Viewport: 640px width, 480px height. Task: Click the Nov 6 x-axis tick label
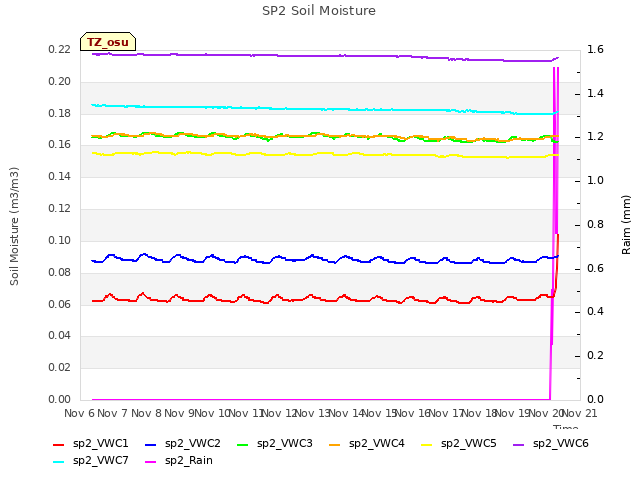tap(79, 413)
